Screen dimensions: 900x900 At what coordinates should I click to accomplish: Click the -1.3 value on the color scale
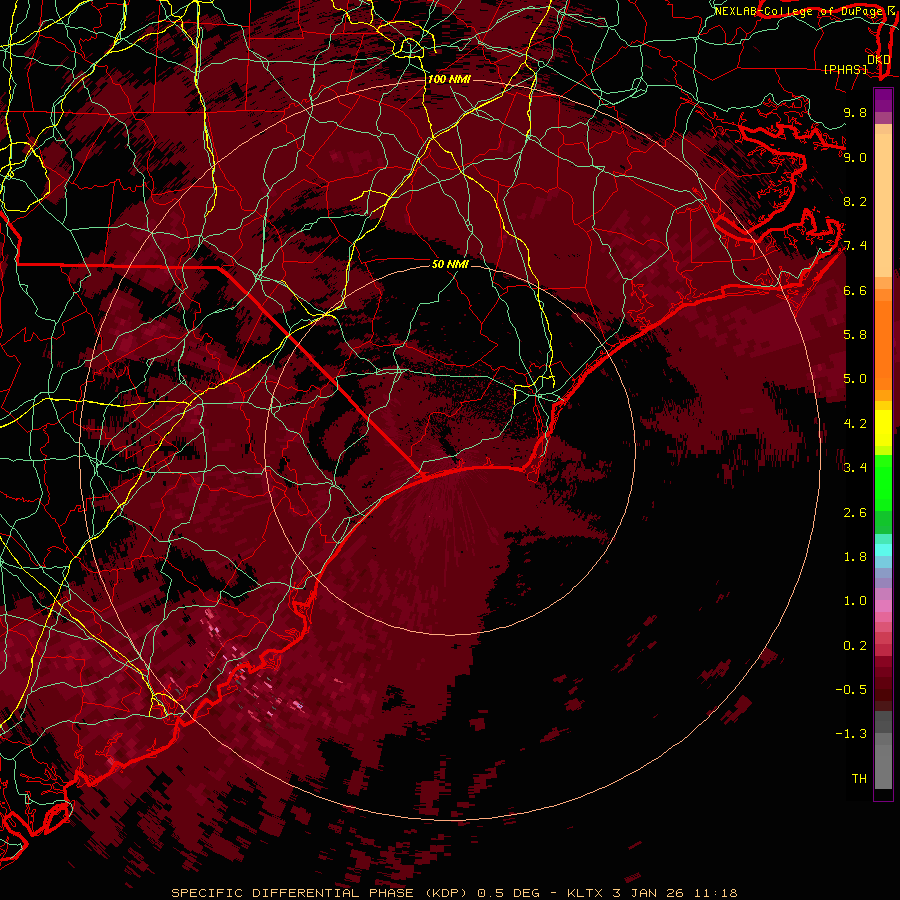click(851, 734)
